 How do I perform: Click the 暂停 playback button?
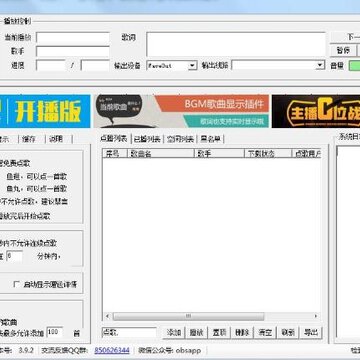click(343, 51)
